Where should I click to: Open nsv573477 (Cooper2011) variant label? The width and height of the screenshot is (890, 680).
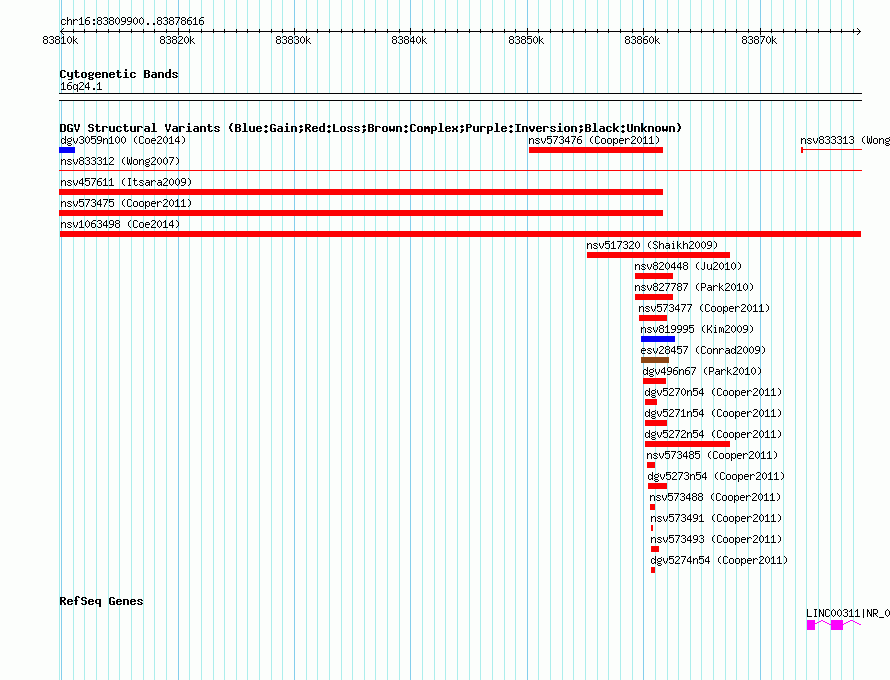[704, 308]
